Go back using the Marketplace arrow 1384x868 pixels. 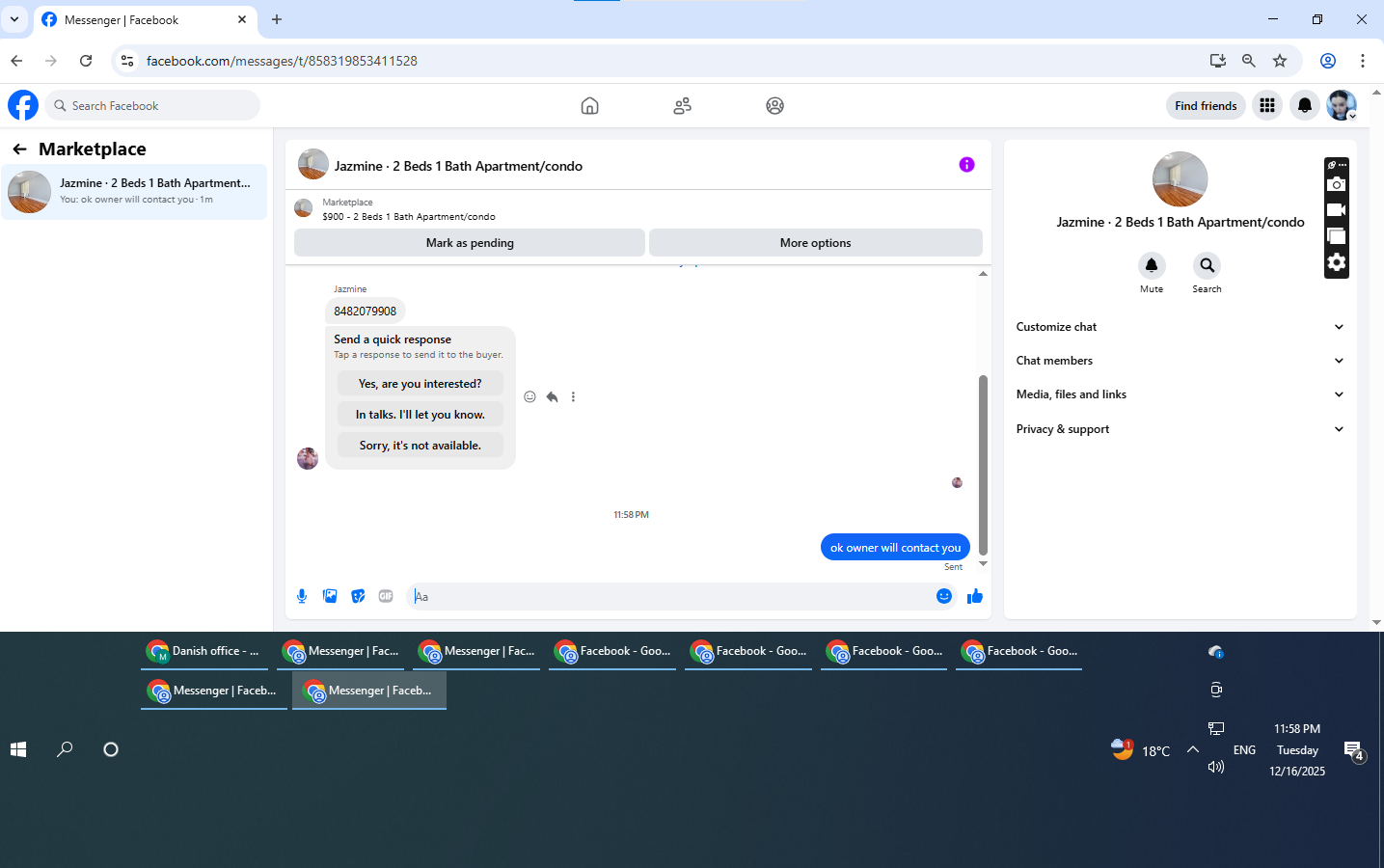(x=19, y=149)
